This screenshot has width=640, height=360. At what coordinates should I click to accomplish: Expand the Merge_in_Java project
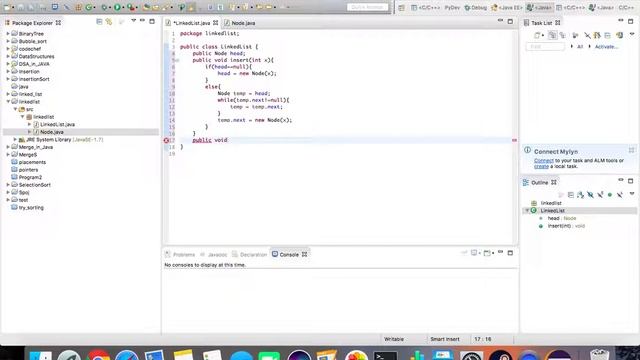(8, 147)
